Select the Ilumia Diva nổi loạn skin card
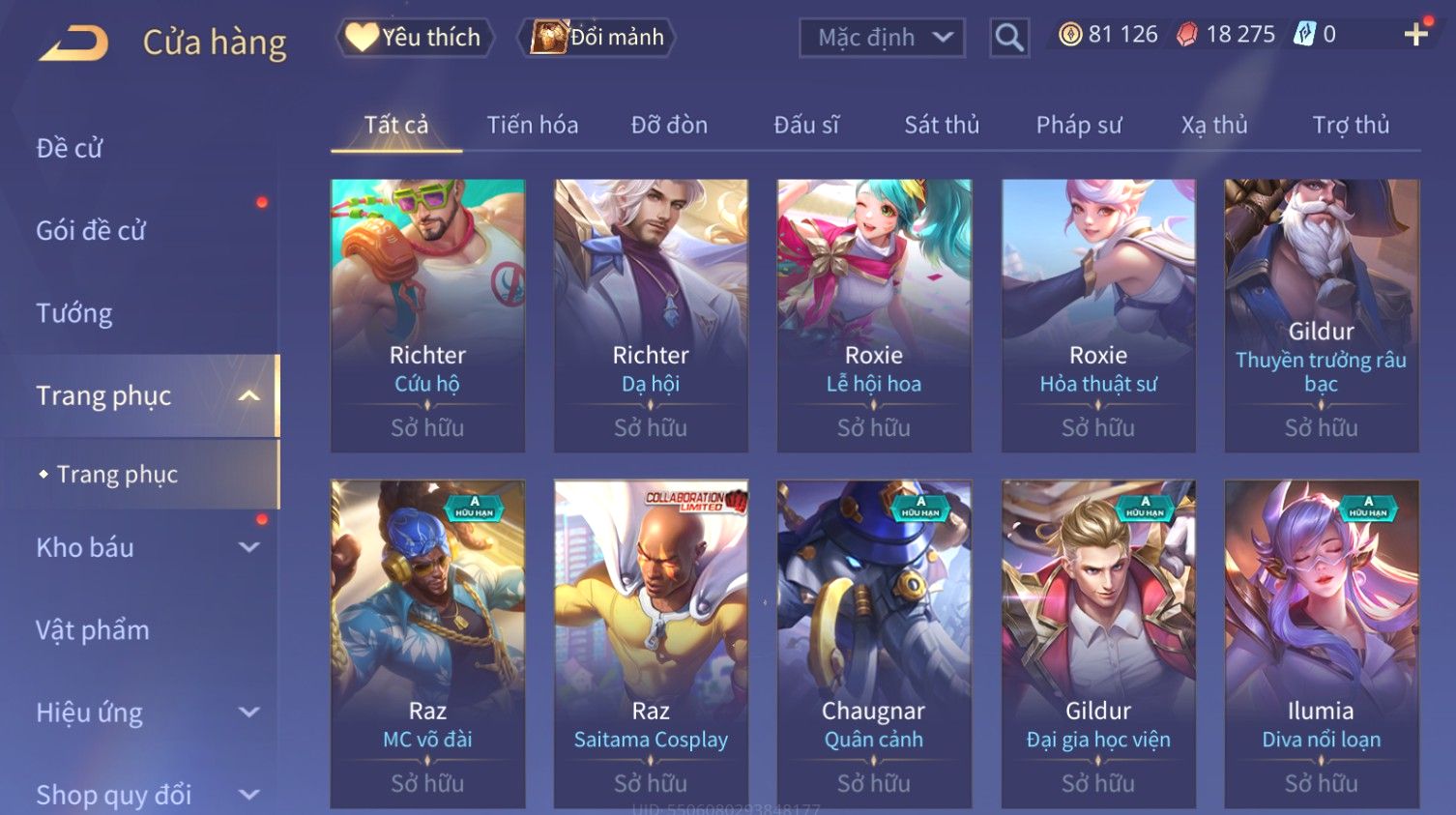Image resolution: width=1456 pixels, height=815 pixels. [x=1322, y=644]
